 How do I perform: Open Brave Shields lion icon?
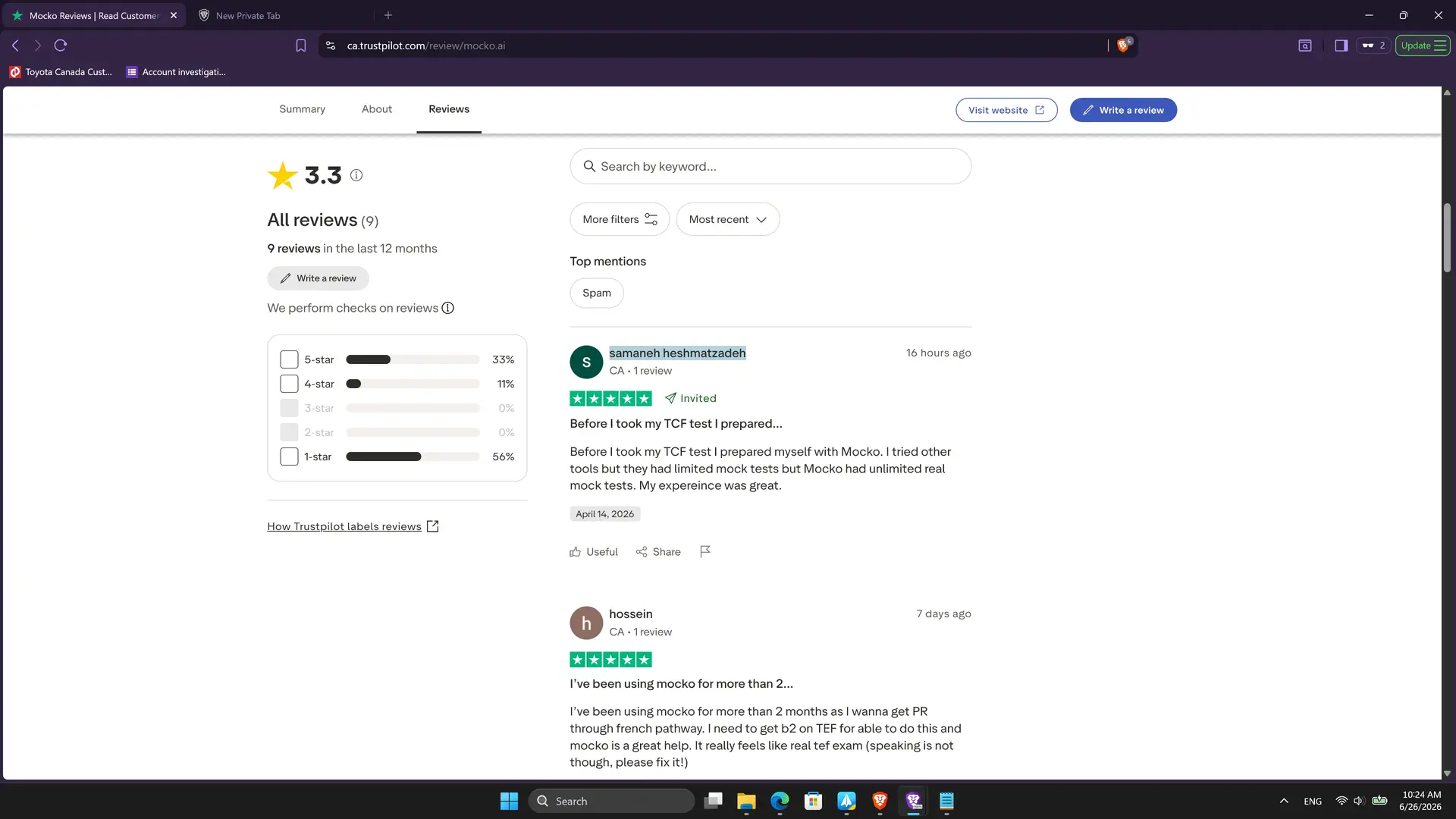coord(1123,45)
